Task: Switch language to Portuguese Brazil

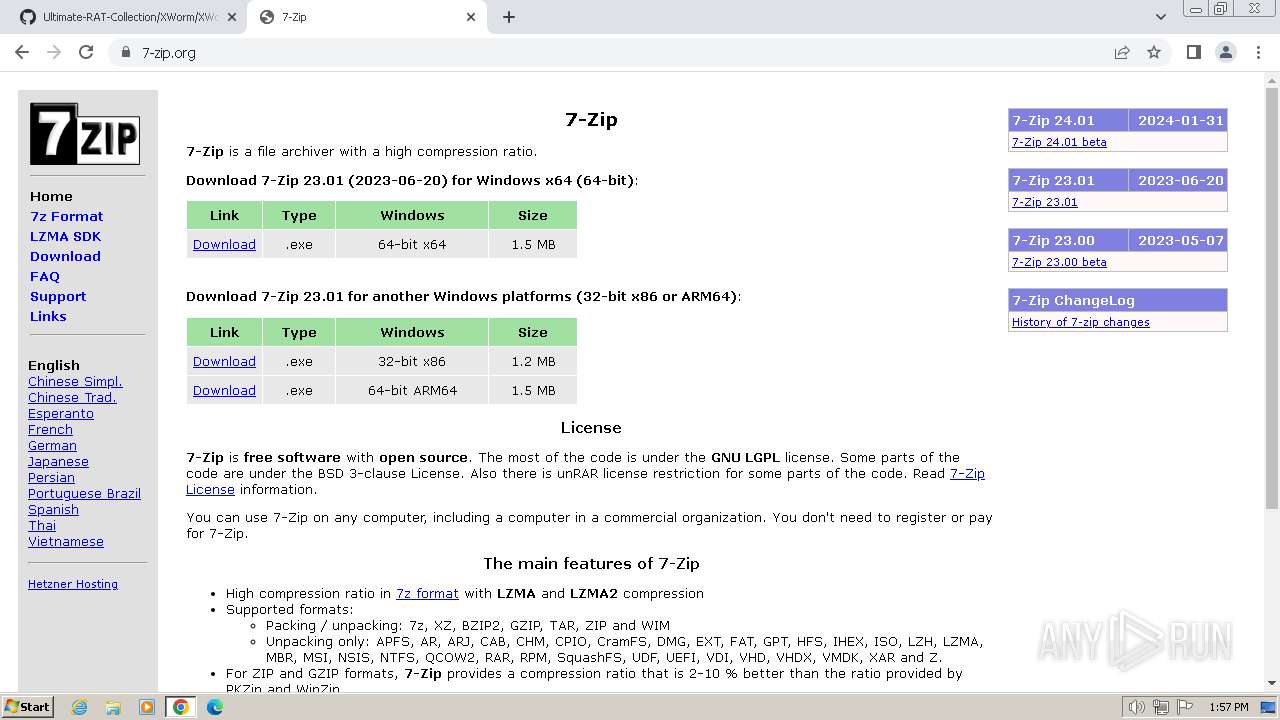Action: point(84,493)
